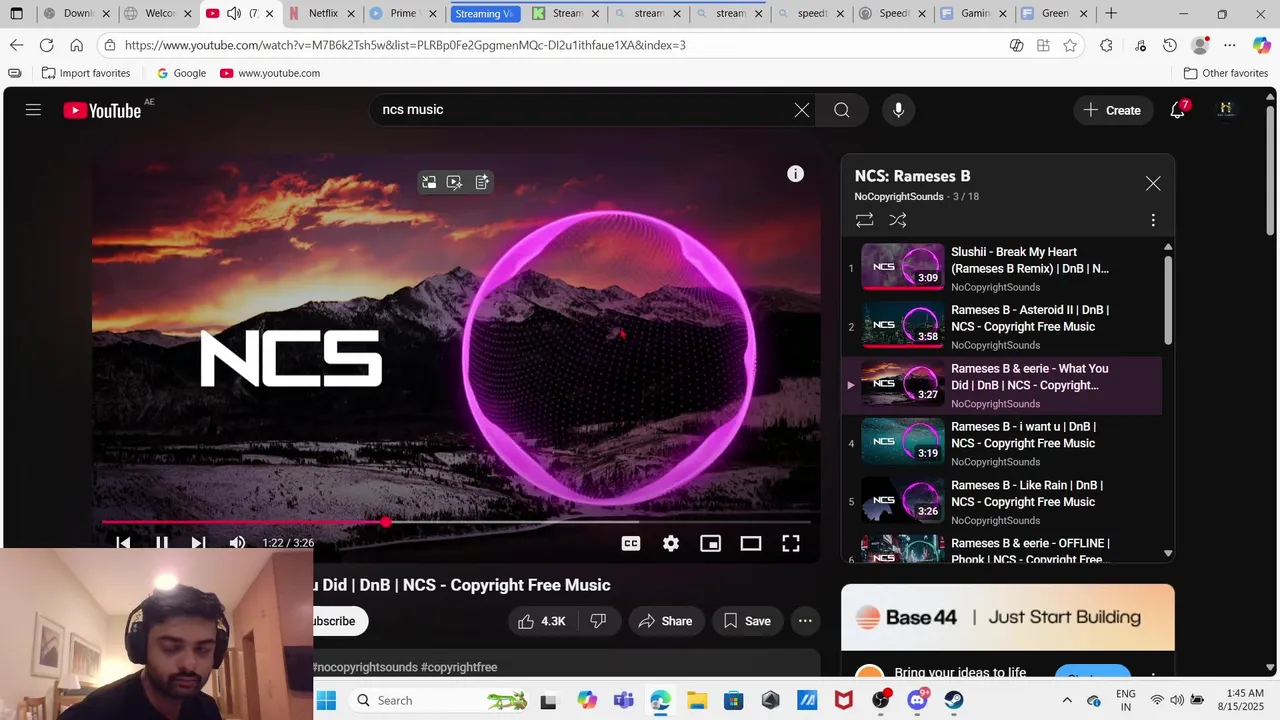The height and width of the screenshot is (720, 1280).
Task: Start voice search with microphone icon
Action: pos(898,110)
